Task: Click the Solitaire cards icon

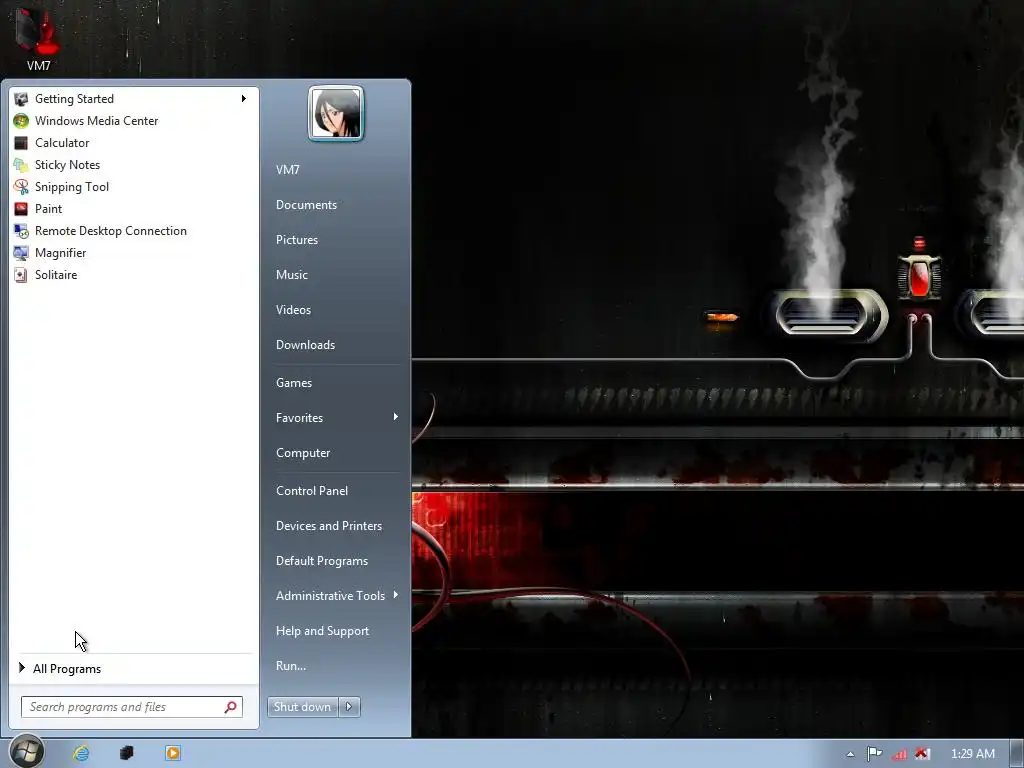Action: (21, 275)
